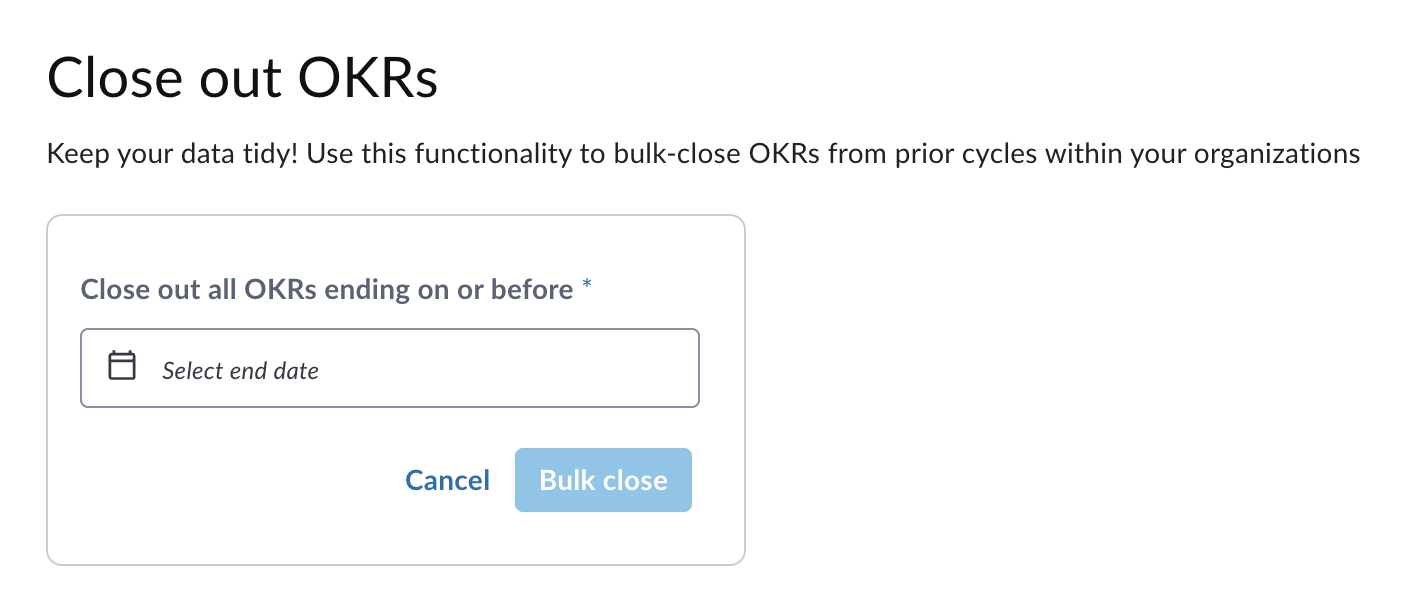
Task: Click 'Close out all OKRs ending on or before' label
Action: pyautogui.click(x=327, y=290)
